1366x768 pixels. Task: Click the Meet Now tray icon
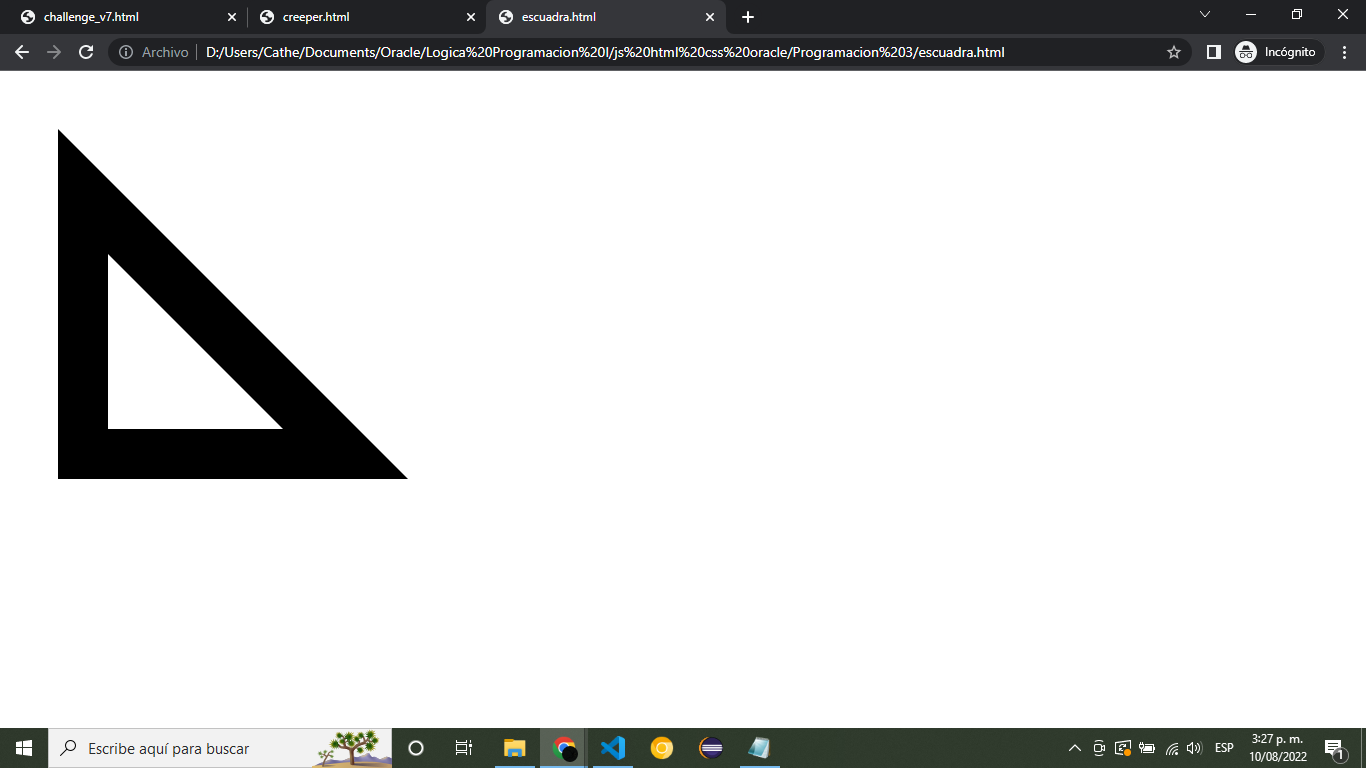click(x=1099, y=748)
